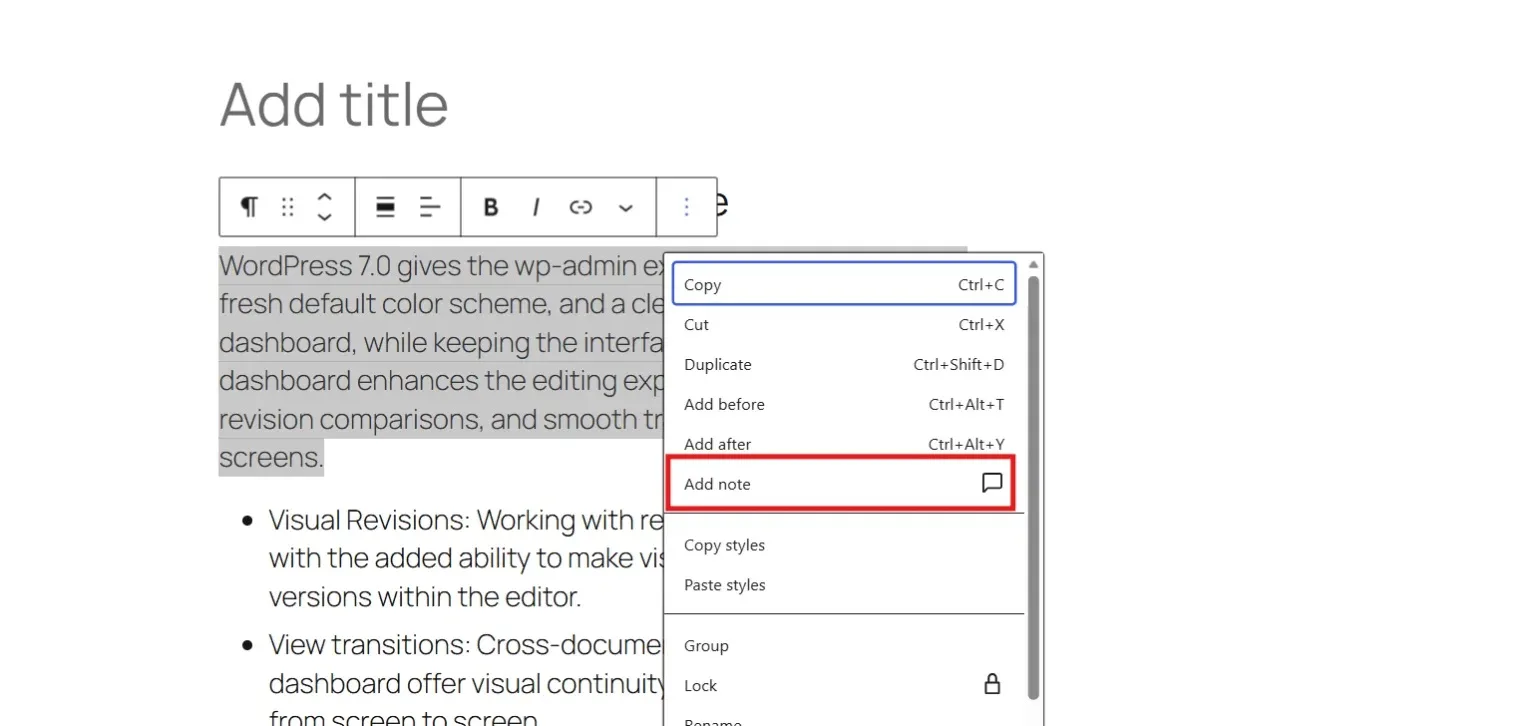Insert a link with the link icon
The height and width of the screenshot is (726, 1536).
[x=581, y=207]
